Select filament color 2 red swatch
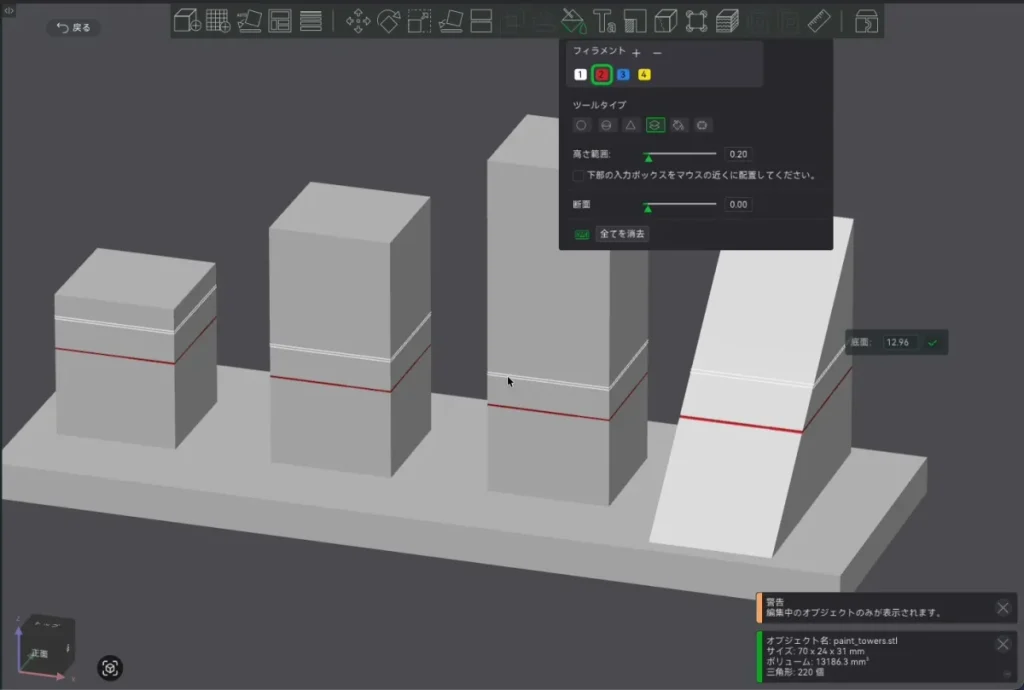1024x690 pixels. 601,74
